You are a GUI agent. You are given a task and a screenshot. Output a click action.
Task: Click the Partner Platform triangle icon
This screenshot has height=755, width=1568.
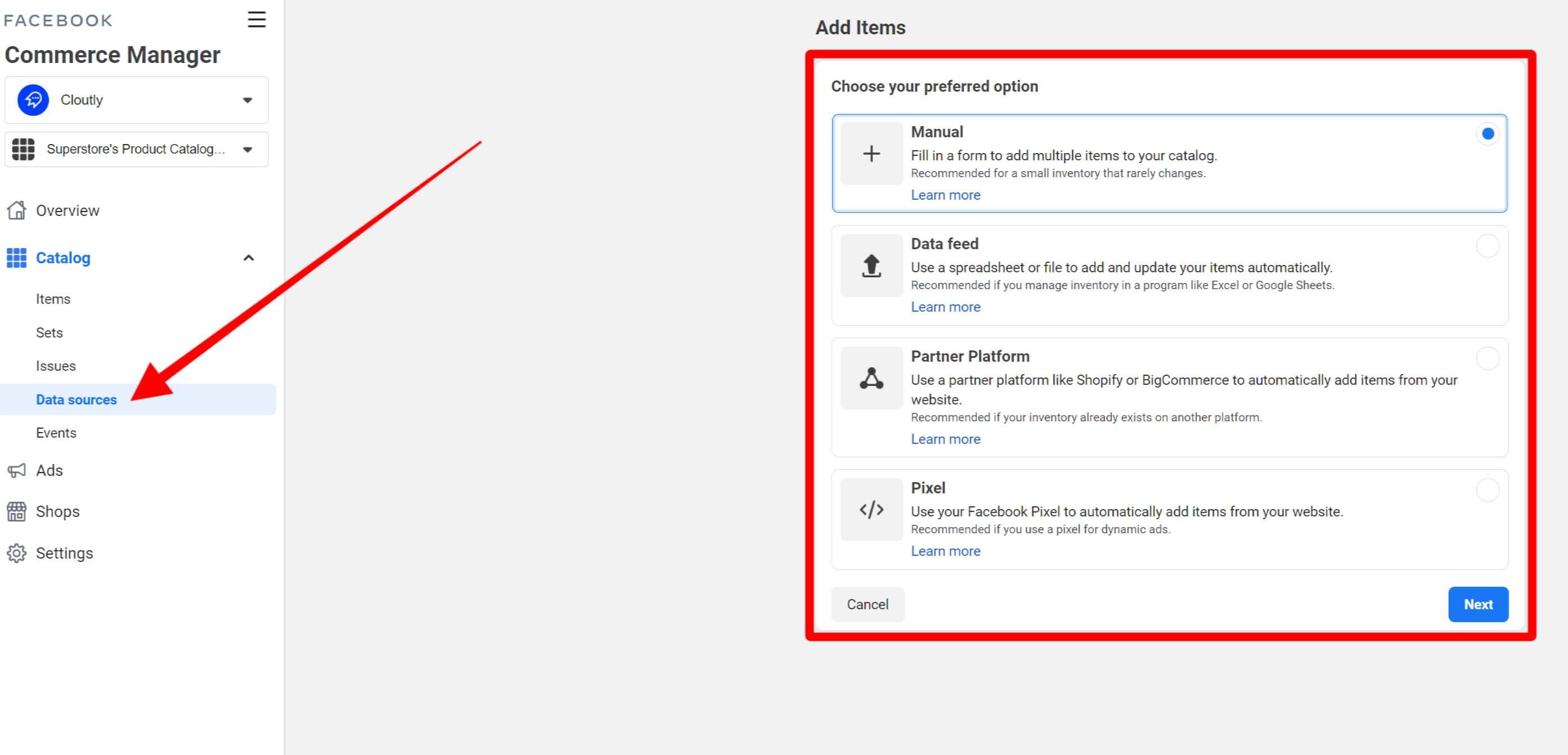click(871, 379)
